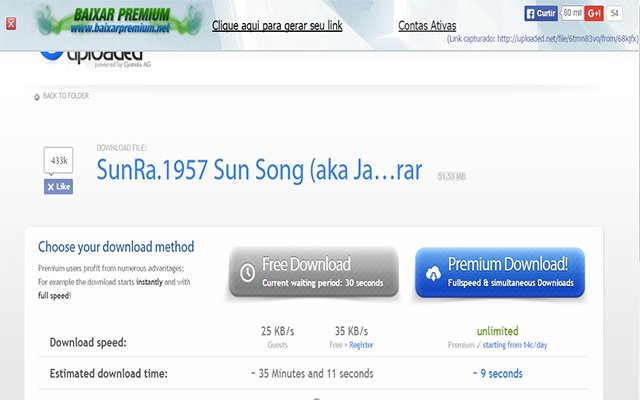Open 'starting from 14c/day' premium link
The image size is (640, 400).
tap(515, 345)
